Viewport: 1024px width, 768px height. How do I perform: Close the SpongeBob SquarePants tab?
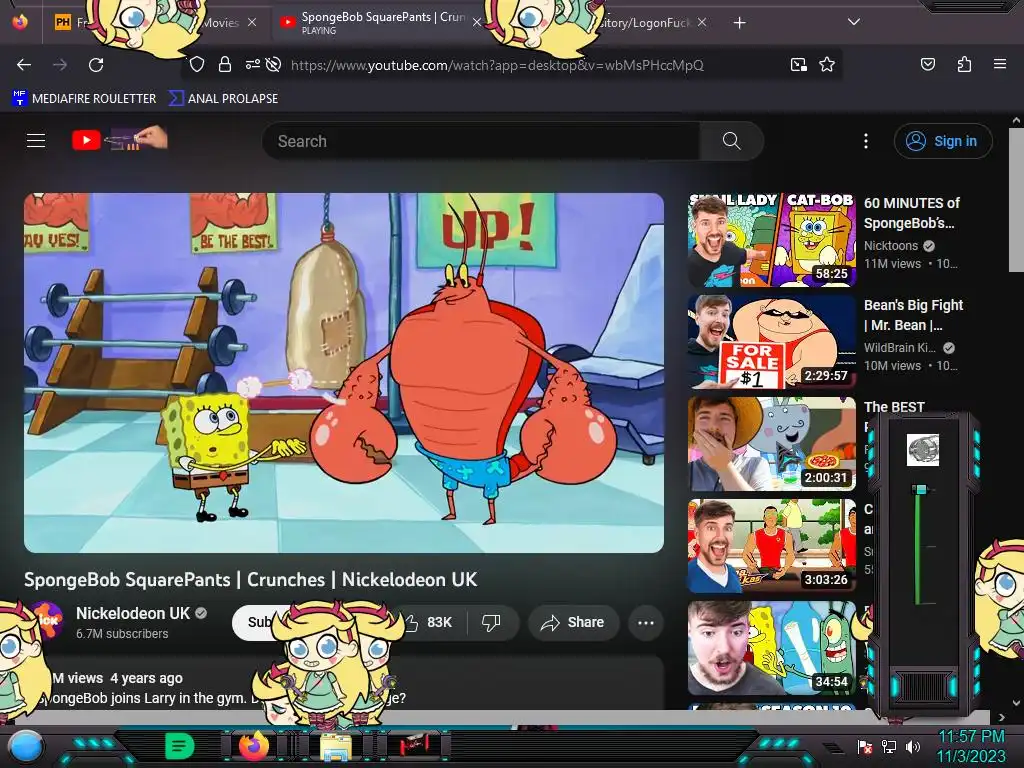(x=477, y=22)
